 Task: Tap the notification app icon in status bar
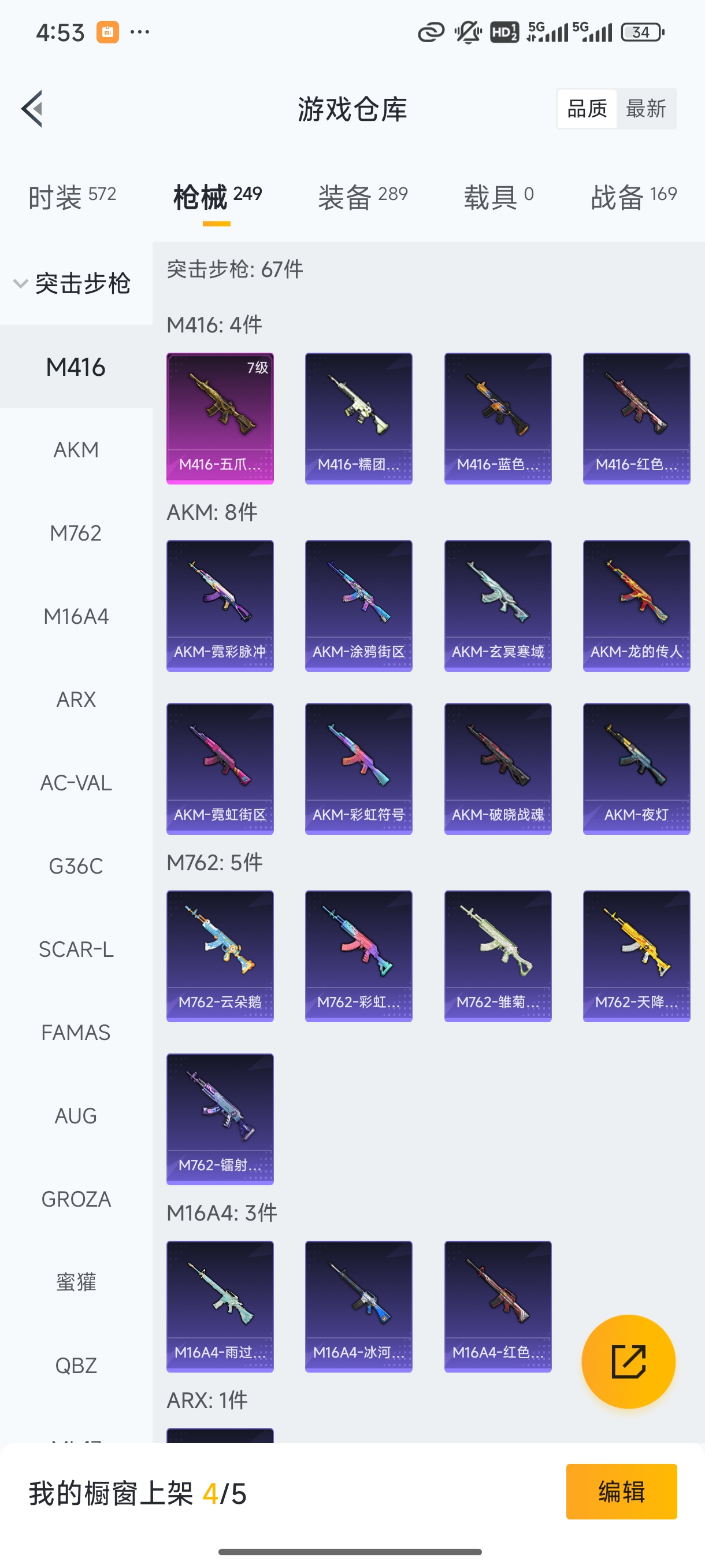[x=107, y=32]
